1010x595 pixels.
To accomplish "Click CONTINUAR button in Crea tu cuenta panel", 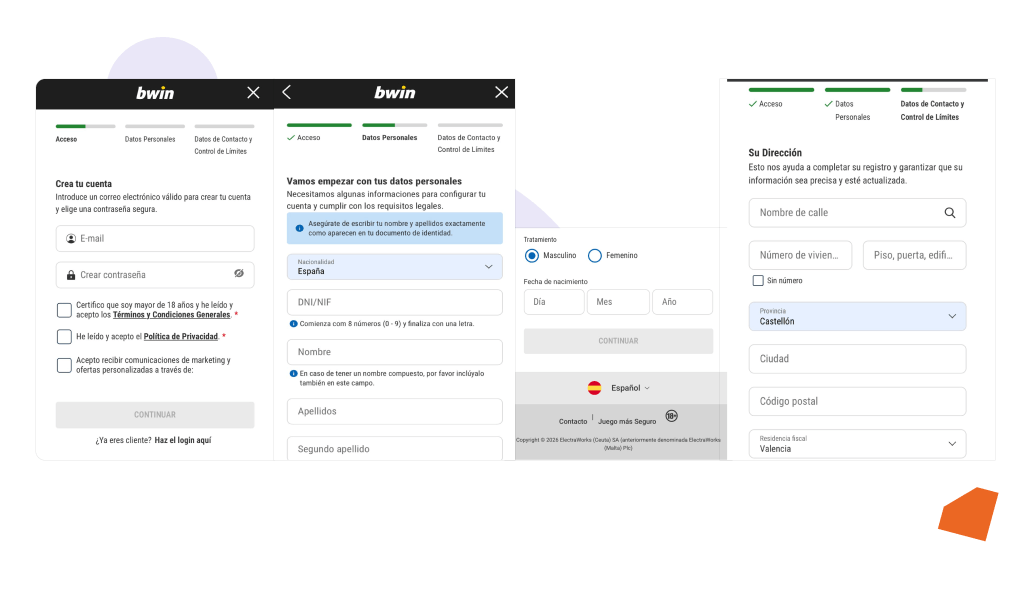I will [155, 415].
